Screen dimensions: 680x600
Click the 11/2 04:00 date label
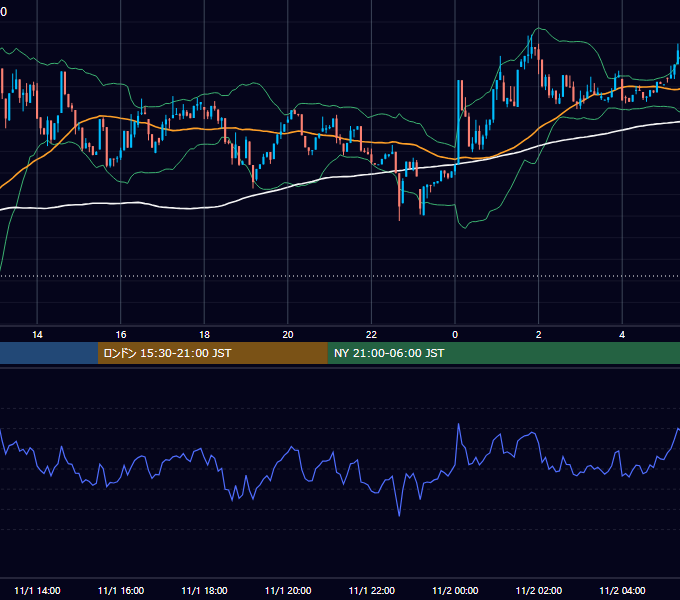coord(622,590)
